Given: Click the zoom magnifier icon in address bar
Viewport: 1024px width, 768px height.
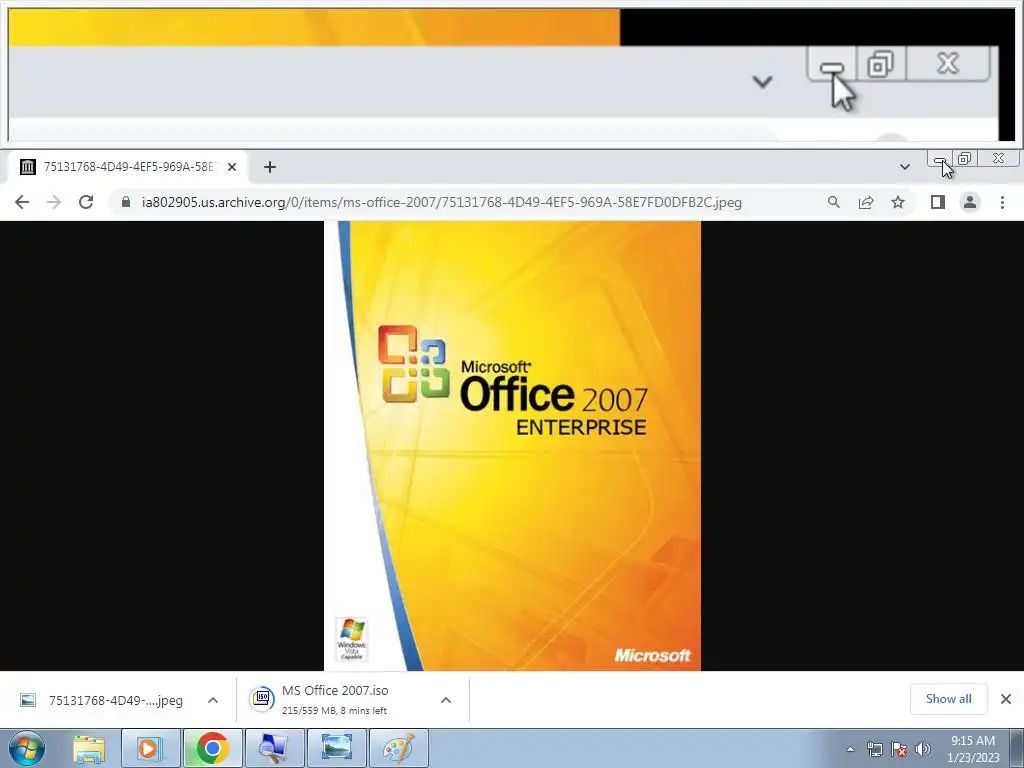Looking at the screenshot, I should tap(834, 202).
